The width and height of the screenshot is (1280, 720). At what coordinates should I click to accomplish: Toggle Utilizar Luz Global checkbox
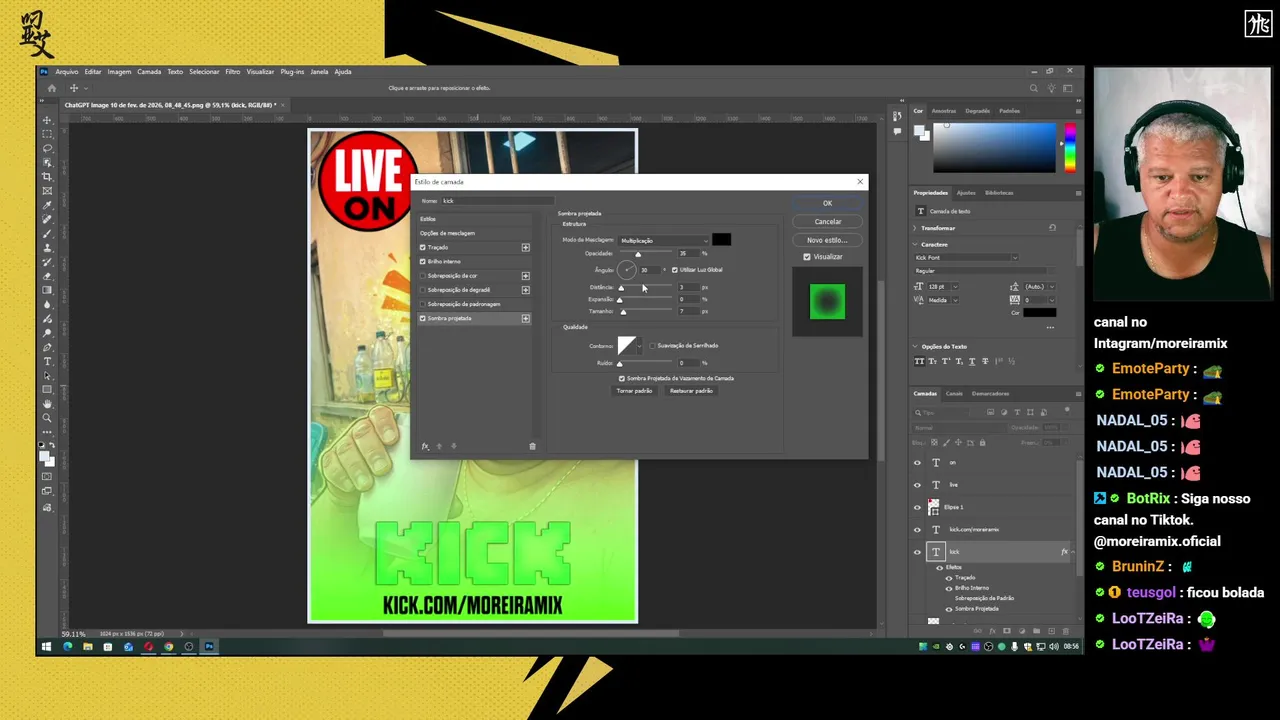tap(675, 270)
